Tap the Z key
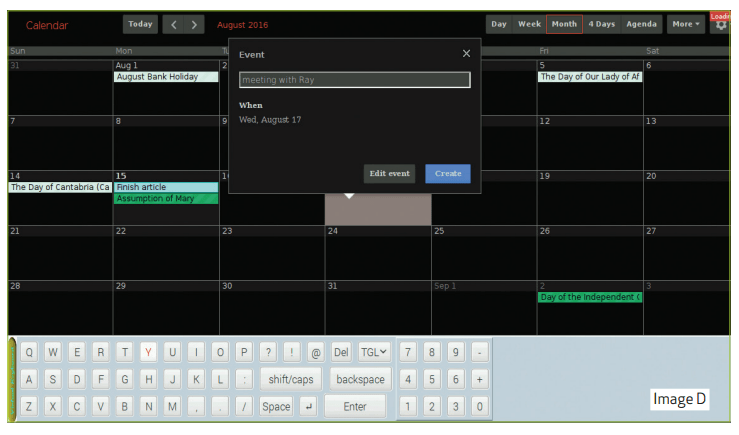Viewport: 739px width, 435px height. 29,406
